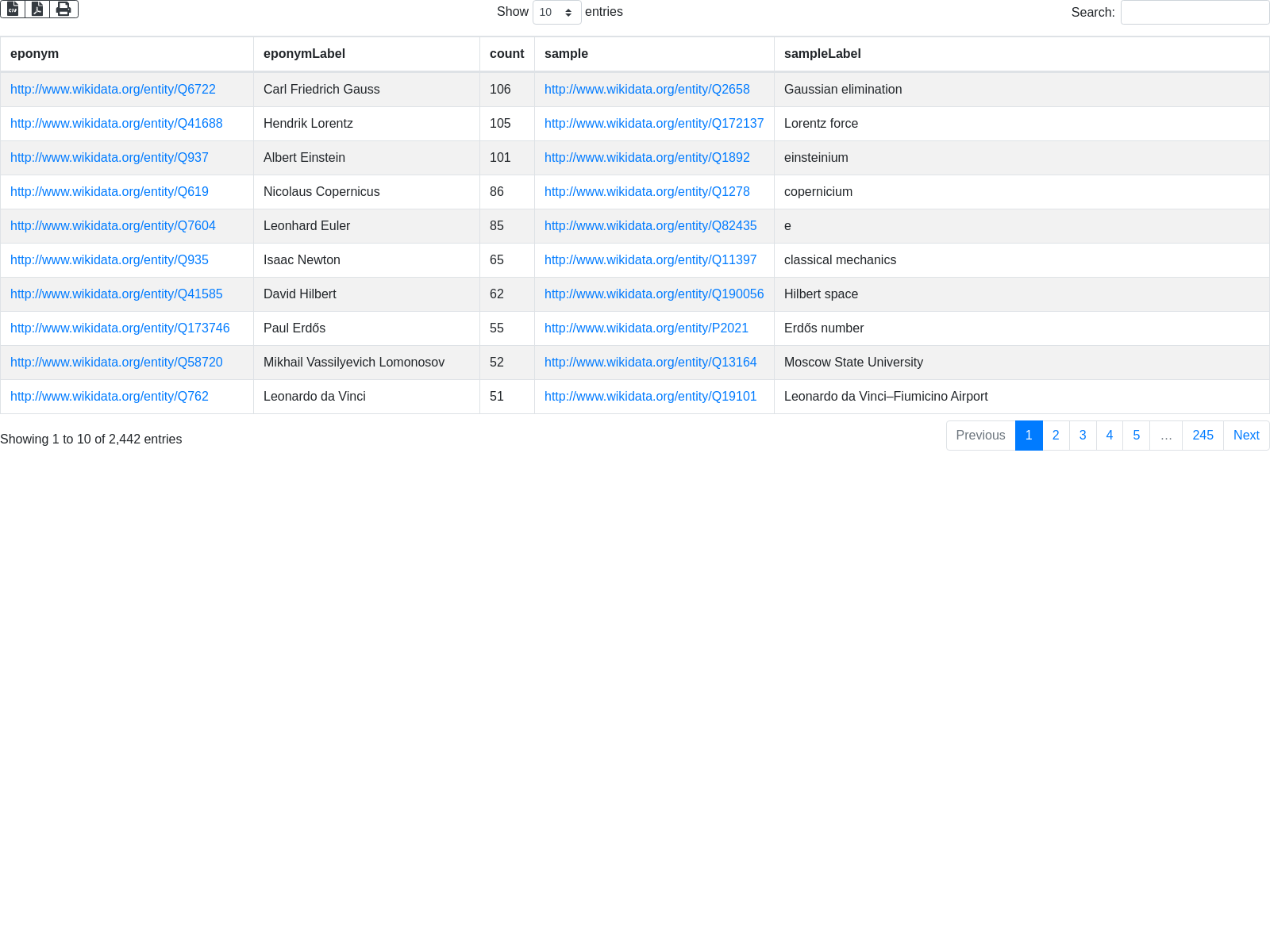1270x952 pixels.
Task: Open Erdős number property link P2021
Action: pos(646,328)
